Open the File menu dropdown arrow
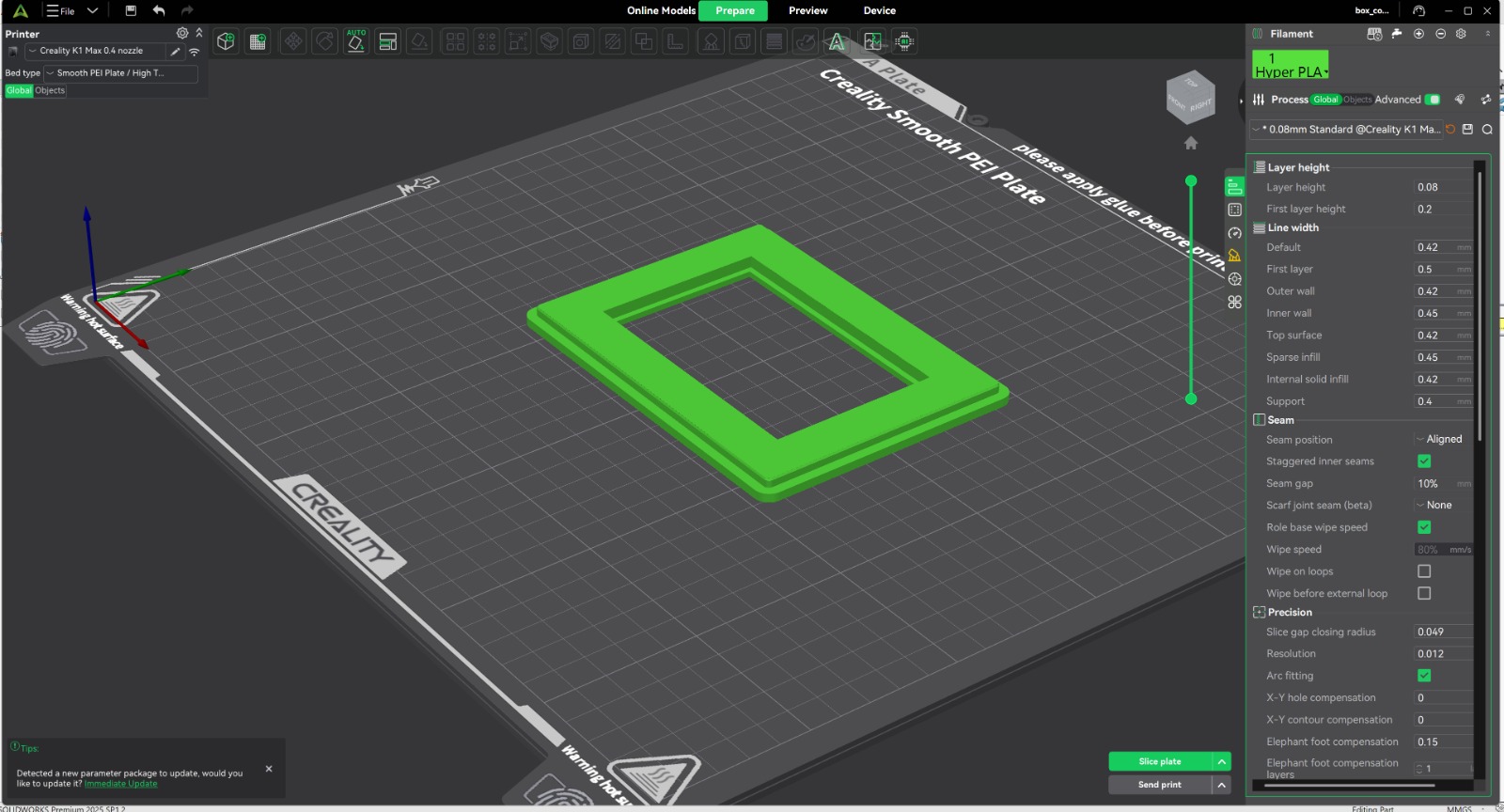 (x=92, y=10)
